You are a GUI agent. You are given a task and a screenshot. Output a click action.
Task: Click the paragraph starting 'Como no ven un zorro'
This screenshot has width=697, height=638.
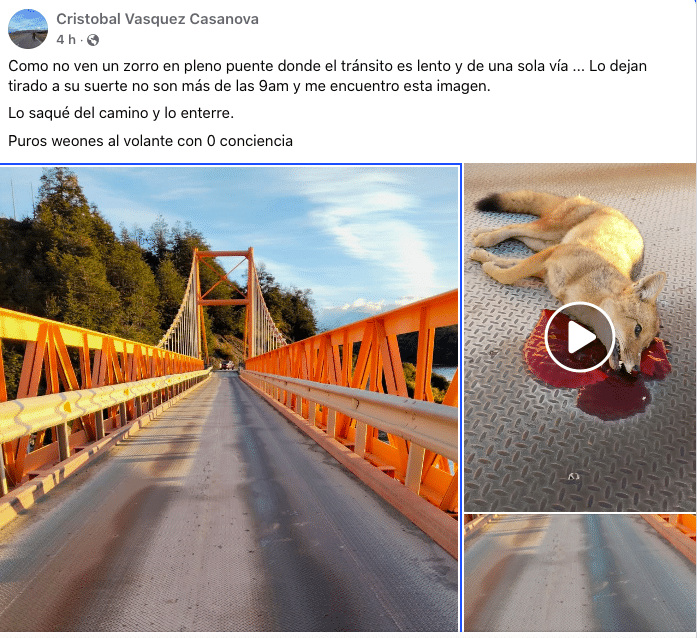click(327, 76)
